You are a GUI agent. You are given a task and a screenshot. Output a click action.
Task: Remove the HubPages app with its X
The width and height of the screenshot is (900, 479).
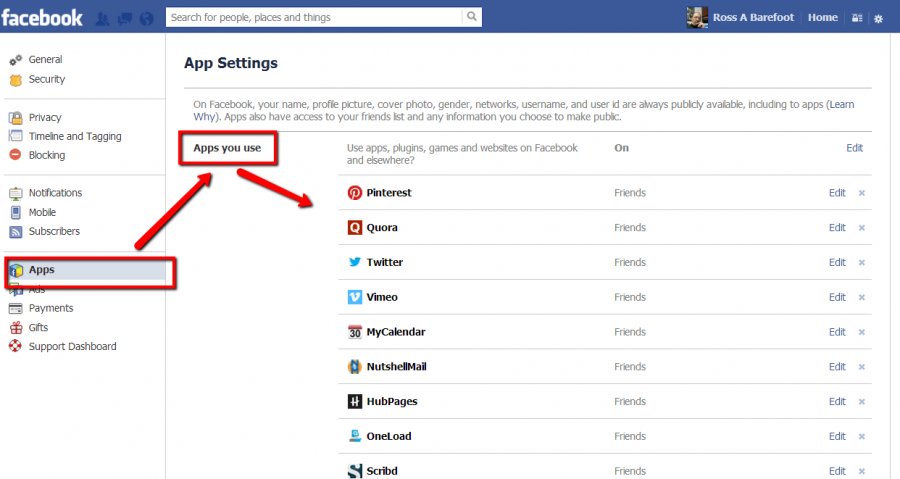pyautogui.click(x=862, y=402)
